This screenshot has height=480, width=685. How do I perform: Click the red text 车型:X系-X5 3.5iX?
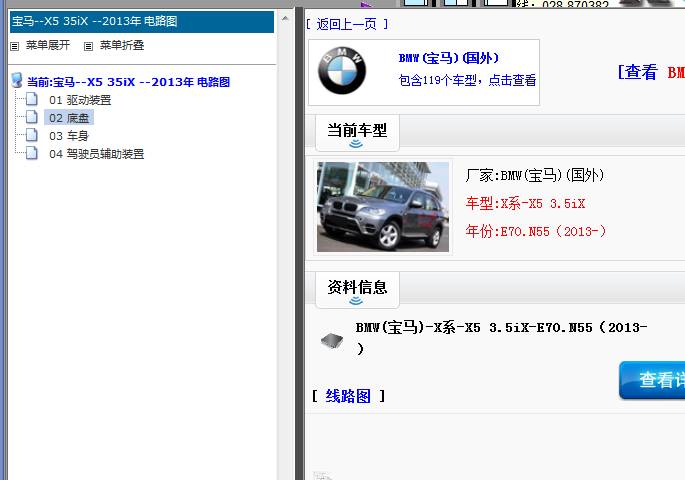click(525, 204)
